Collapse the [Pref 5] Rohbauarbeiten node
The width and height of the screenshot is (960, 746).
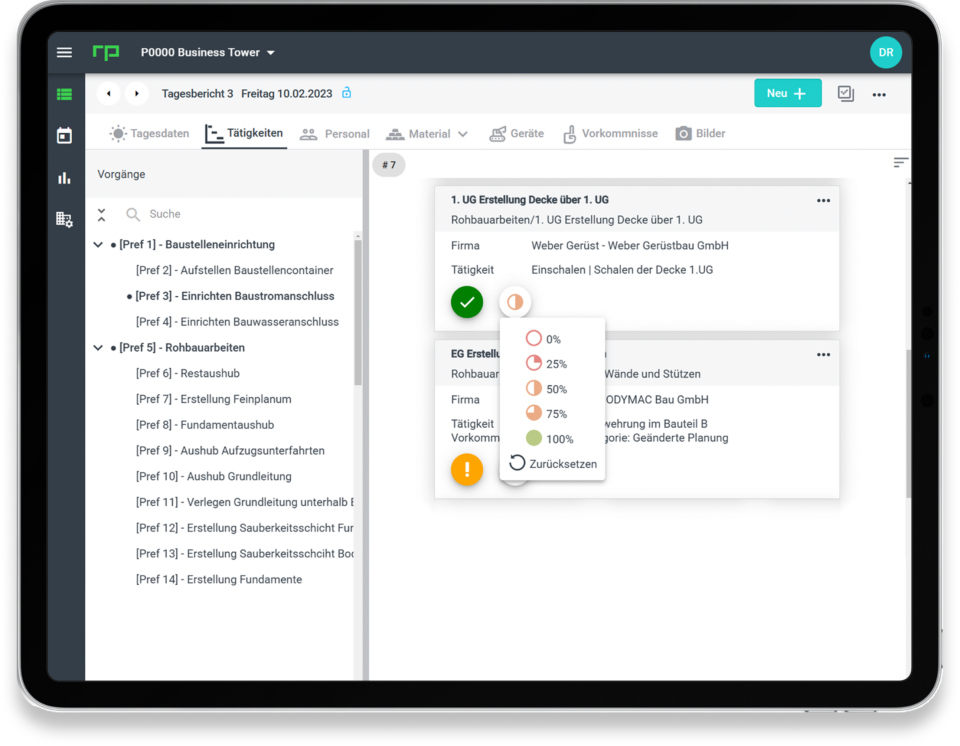click(x=98, y=348)
